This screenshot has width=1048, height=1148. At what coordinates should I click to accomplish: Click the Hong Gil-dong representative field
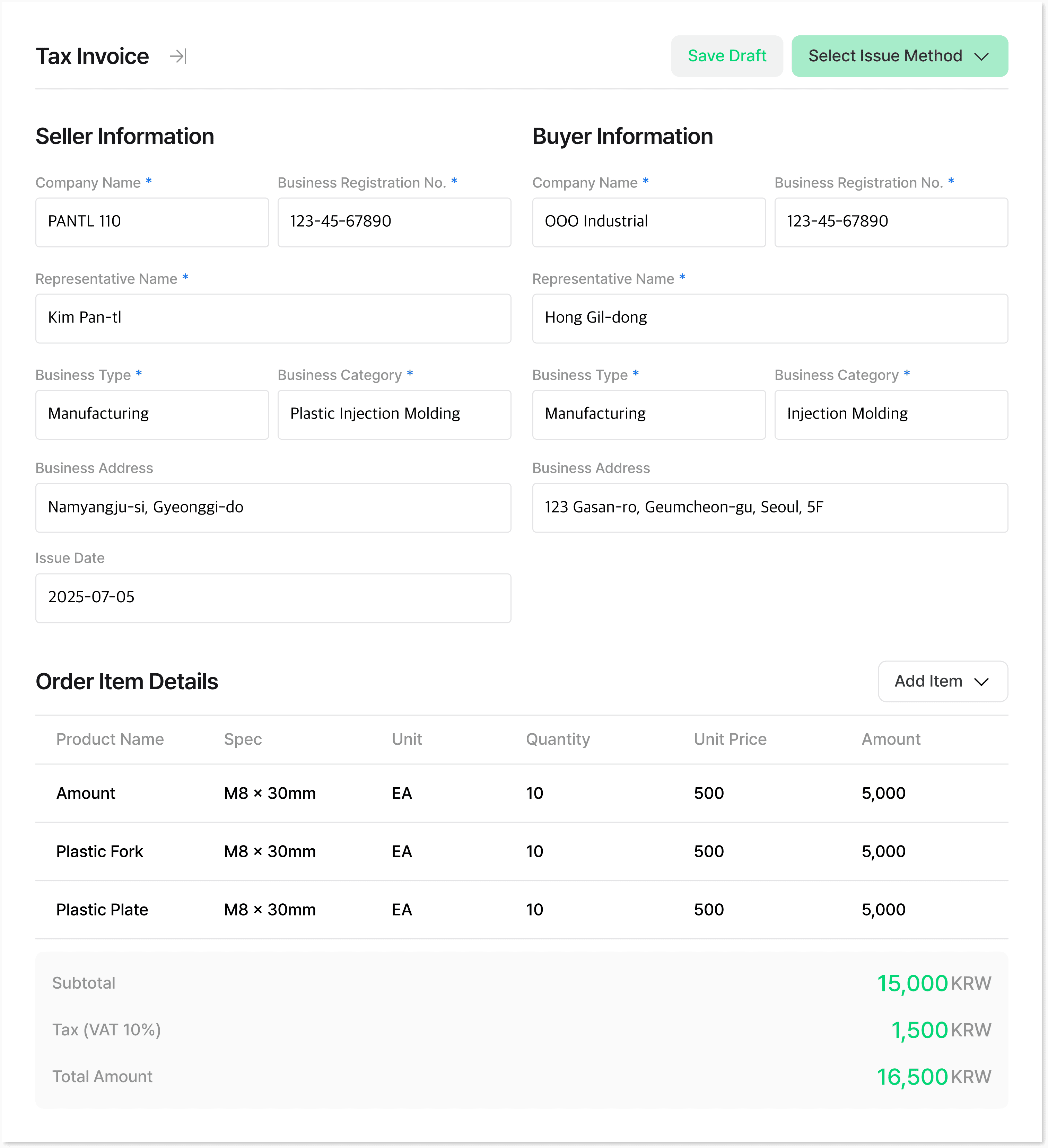click(x=769, y=318)
